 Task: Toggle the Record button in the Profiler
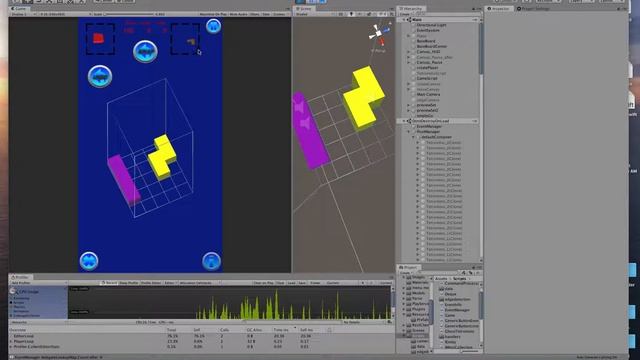[109, 282]
